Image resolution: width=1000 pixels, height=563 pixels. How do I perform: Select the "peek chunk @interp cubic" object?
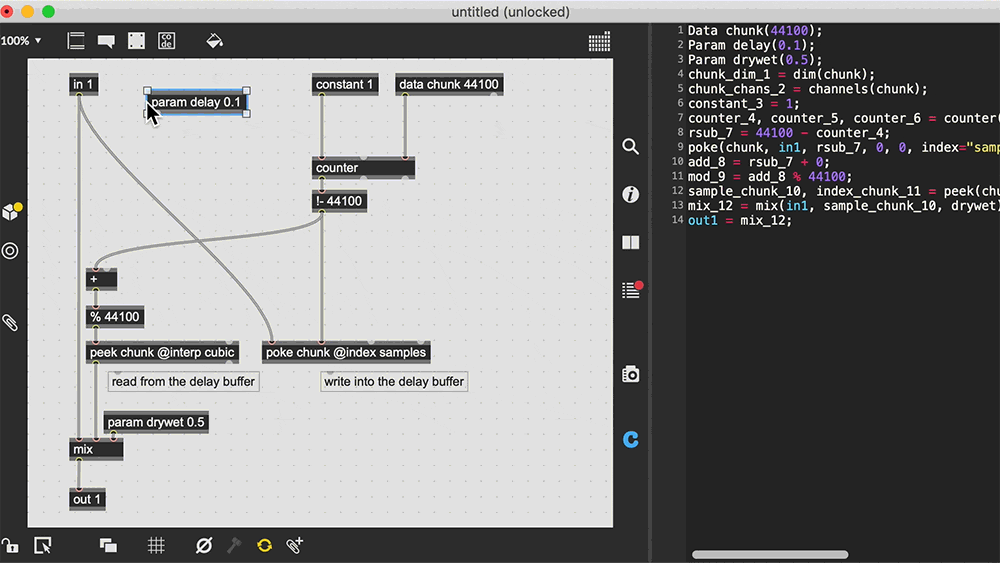click(162, 352)
